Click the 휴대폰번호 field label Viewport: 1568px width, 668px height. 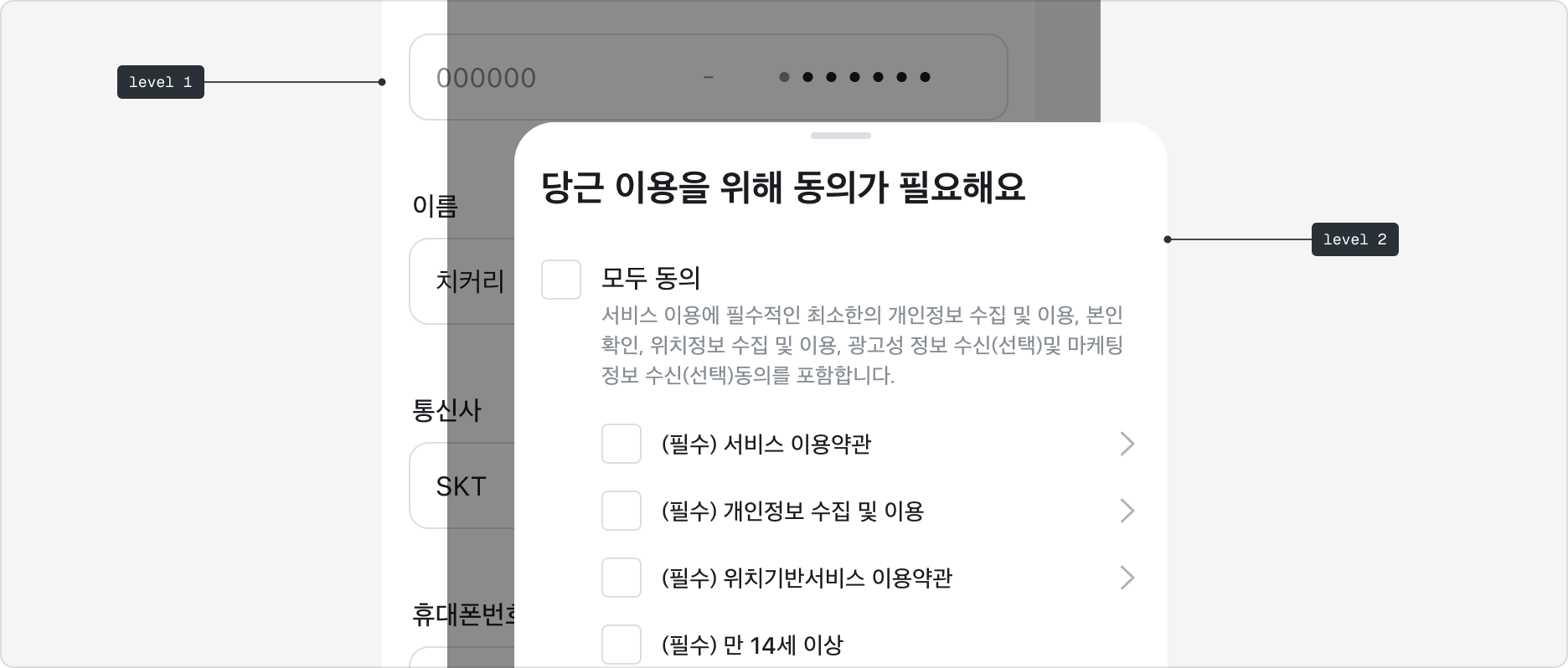[463, 612]
